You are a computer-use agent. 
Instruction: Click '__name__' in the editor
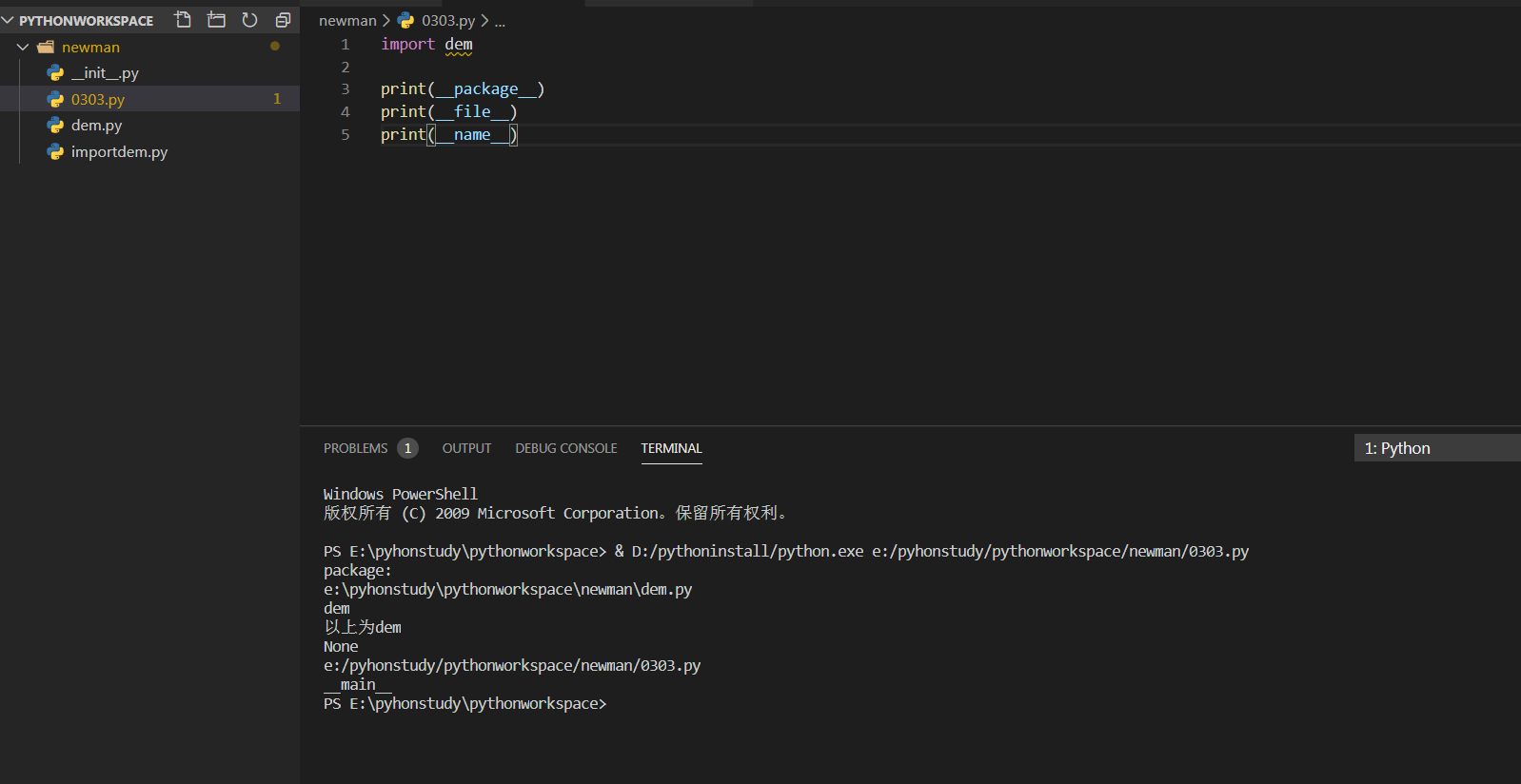pos(472,134)
